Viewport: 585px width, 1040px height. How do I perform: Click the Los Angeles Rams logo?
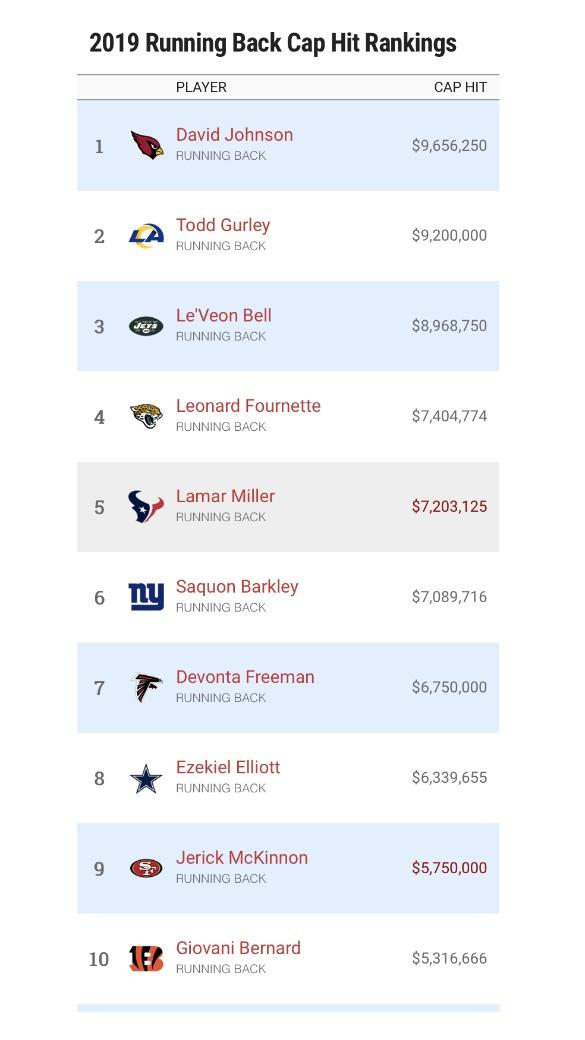[147, 235]
